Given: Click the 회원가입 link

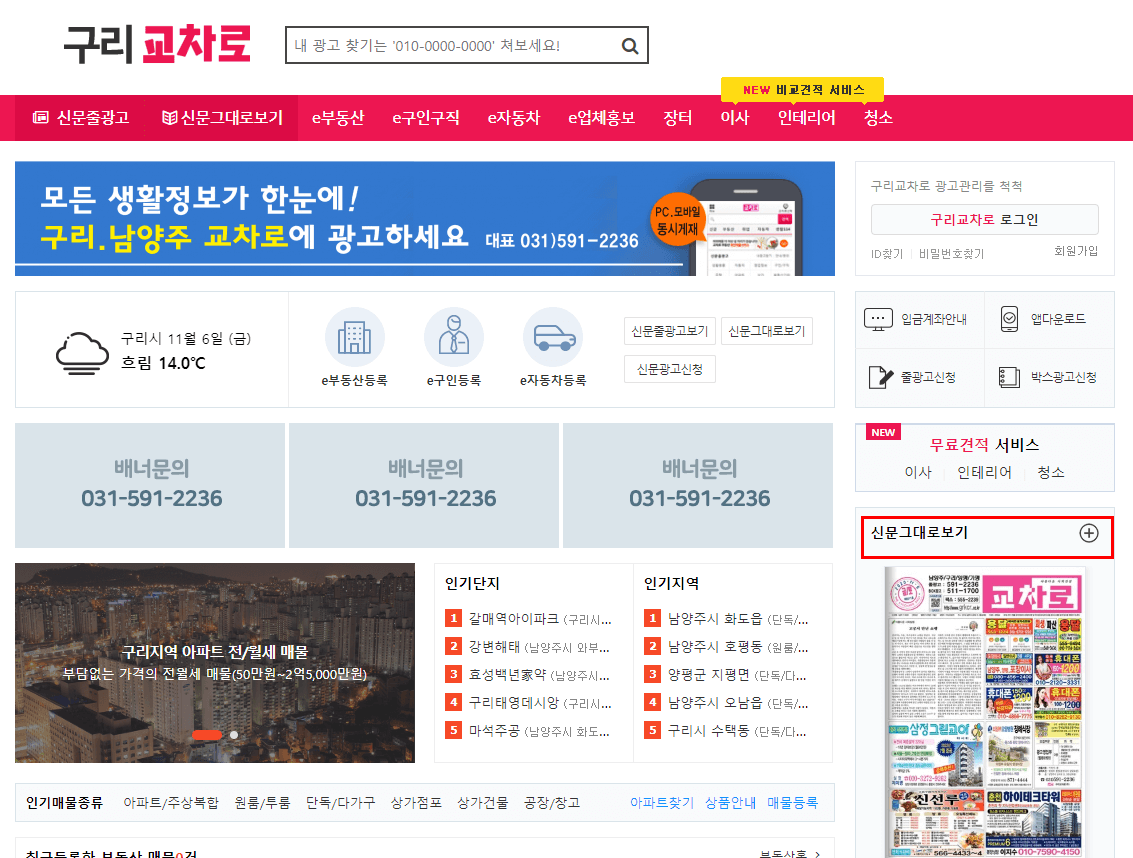Looking at the screenshot, I should coord(1075,251).
